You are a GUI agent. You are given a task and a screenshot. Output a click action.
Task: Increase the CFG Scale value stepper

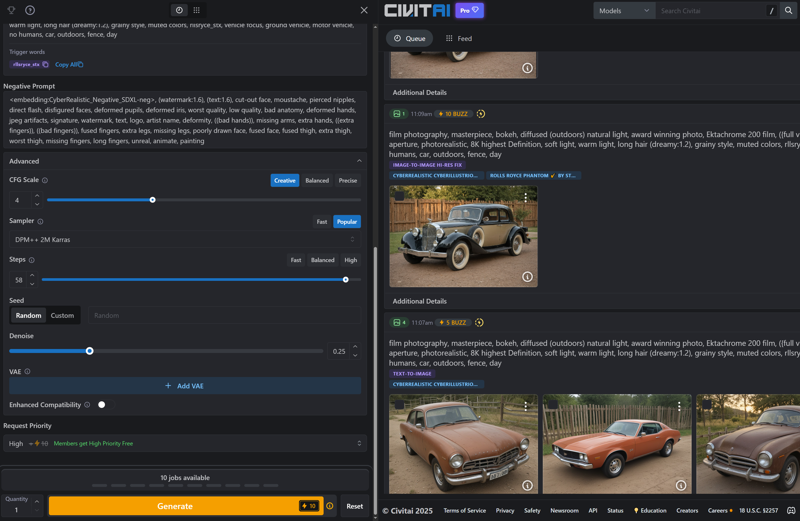pos(37,195)
